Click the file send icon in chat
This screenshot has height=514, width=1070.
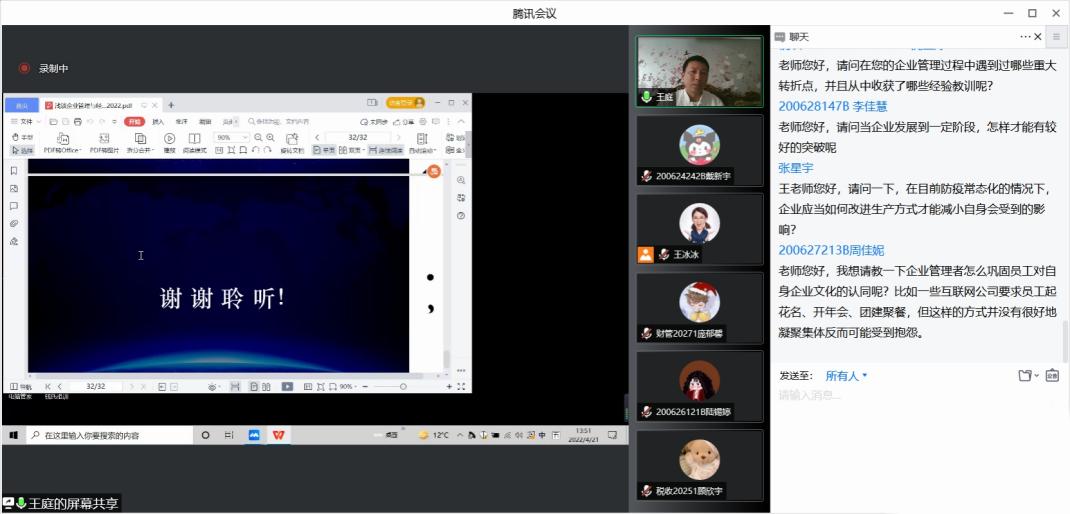[x=1024, y=376]
